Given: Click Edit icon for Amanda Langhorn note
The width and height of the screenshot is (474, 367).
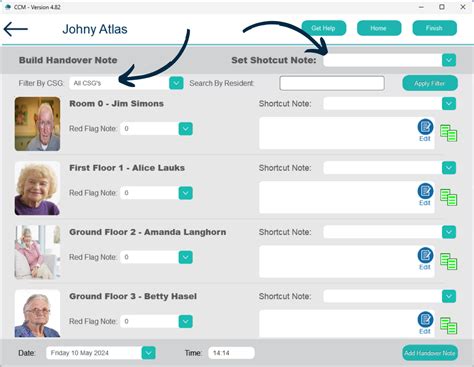Looking at the screenshot, I should click(x=425, y=259).
